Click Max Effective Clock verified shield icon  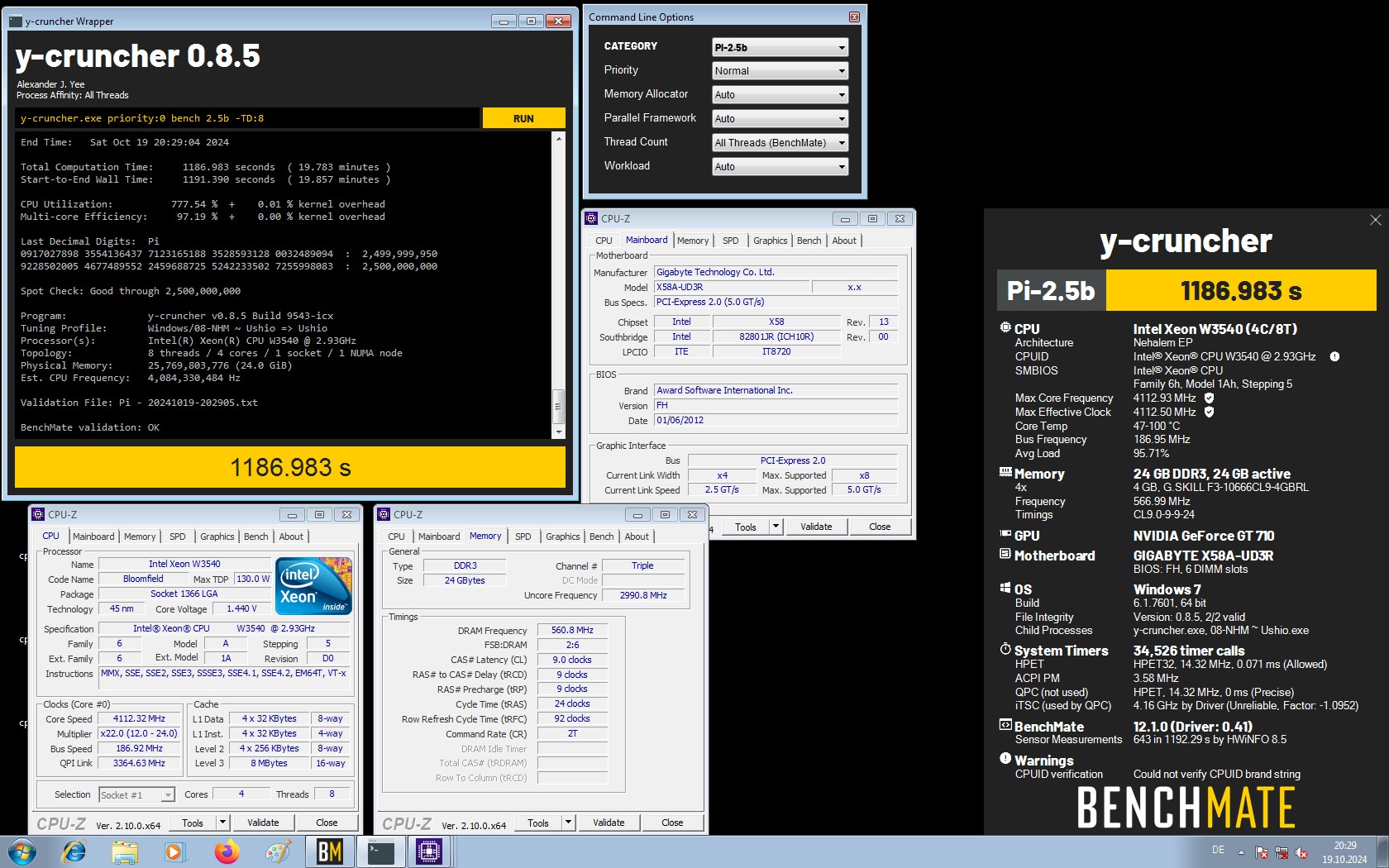[1209, 412]
